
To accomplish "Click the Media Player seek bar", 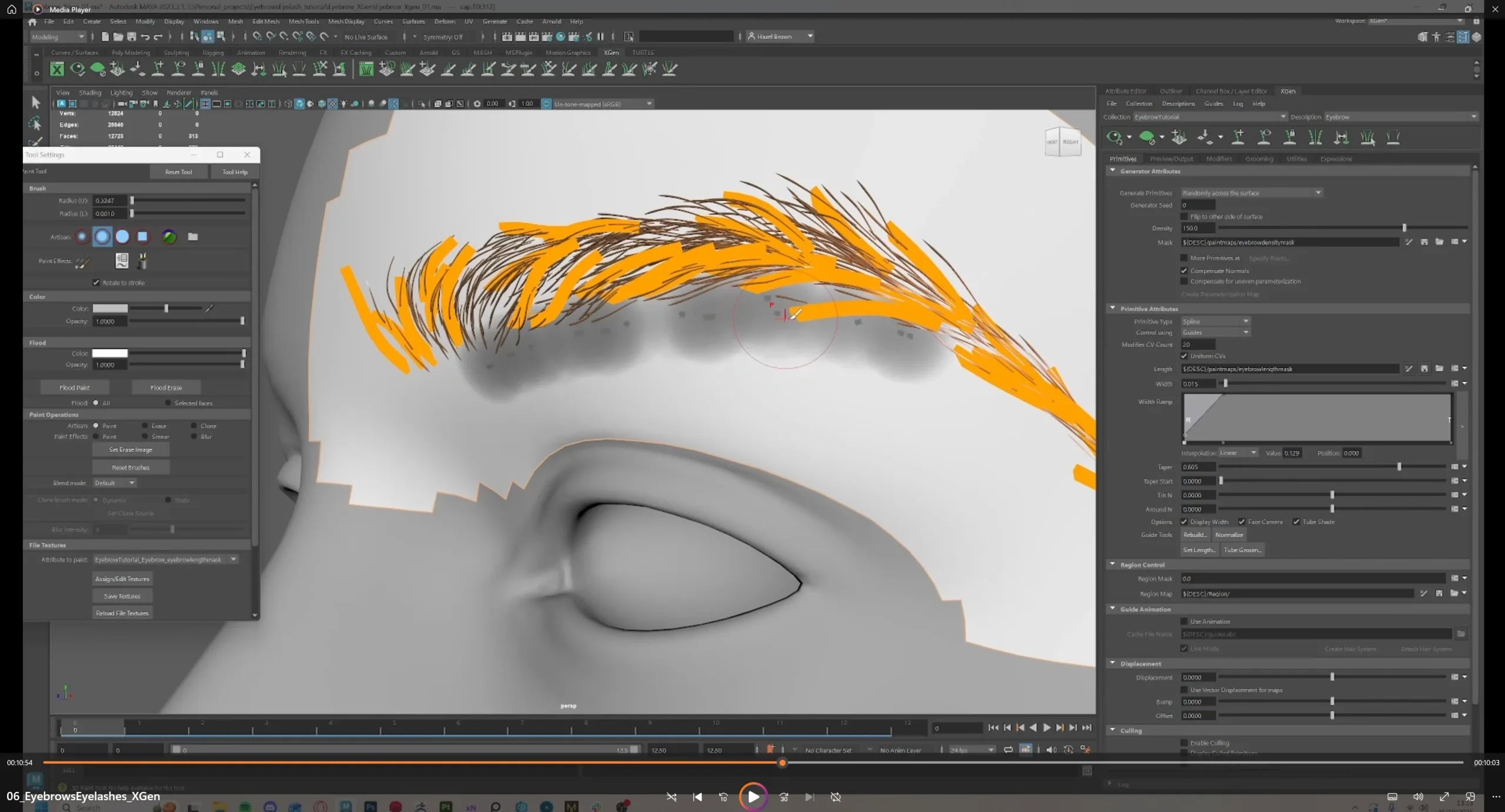I will coord(753,763).
